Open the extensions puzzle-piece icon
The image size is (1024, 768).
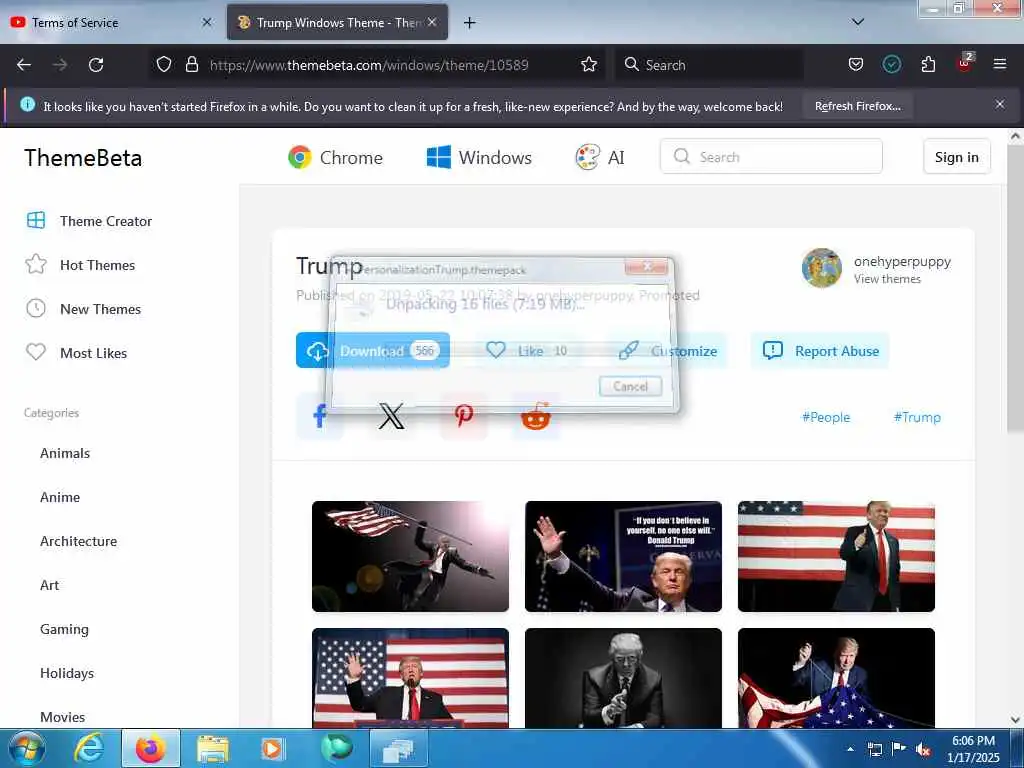[x=928, y=64]
